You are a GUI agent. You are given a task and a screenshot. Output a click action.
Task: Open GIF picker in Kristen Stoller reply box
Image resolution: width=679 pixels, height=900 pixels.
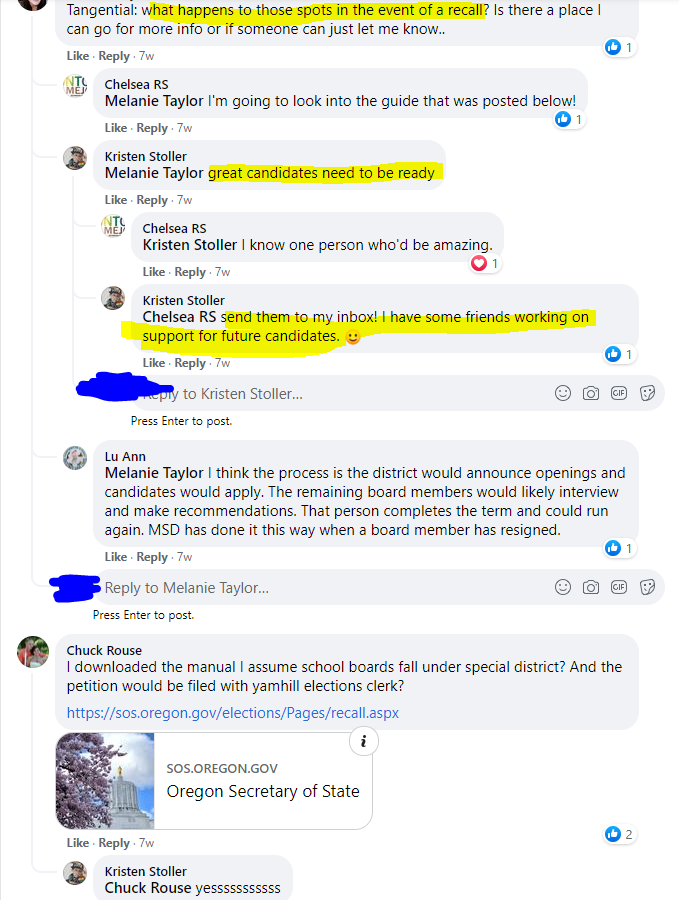pyautogui.click(x=619, y=393)
